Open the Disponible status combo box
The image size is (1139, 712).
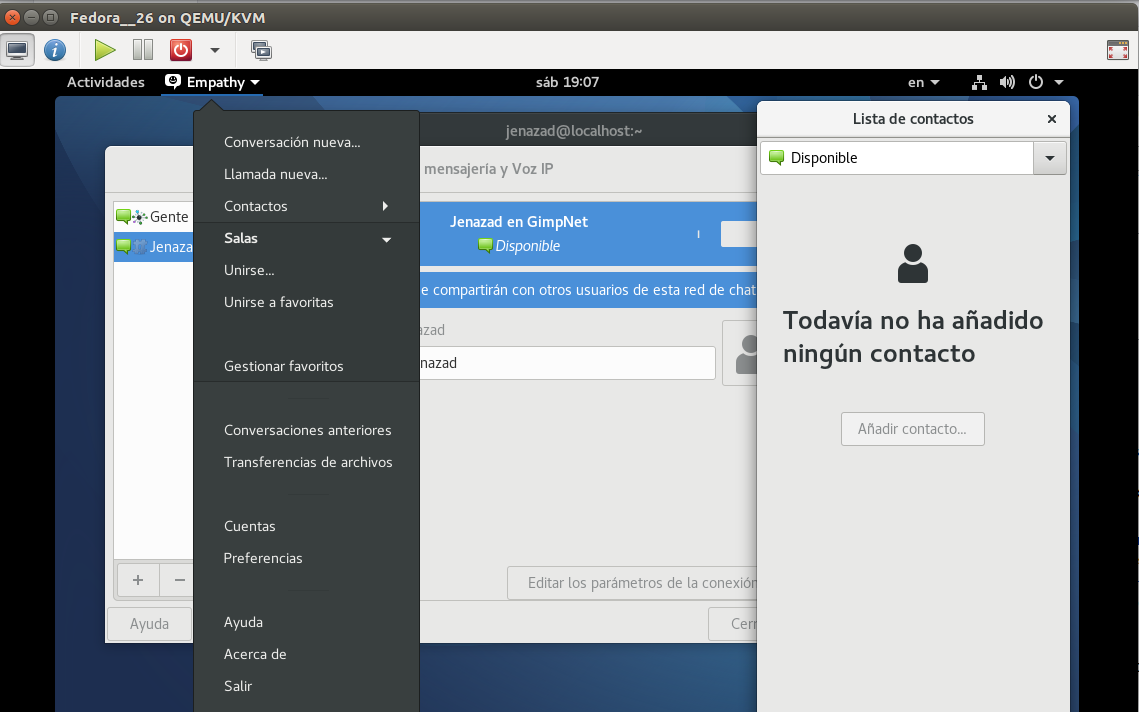pos(913,158)
